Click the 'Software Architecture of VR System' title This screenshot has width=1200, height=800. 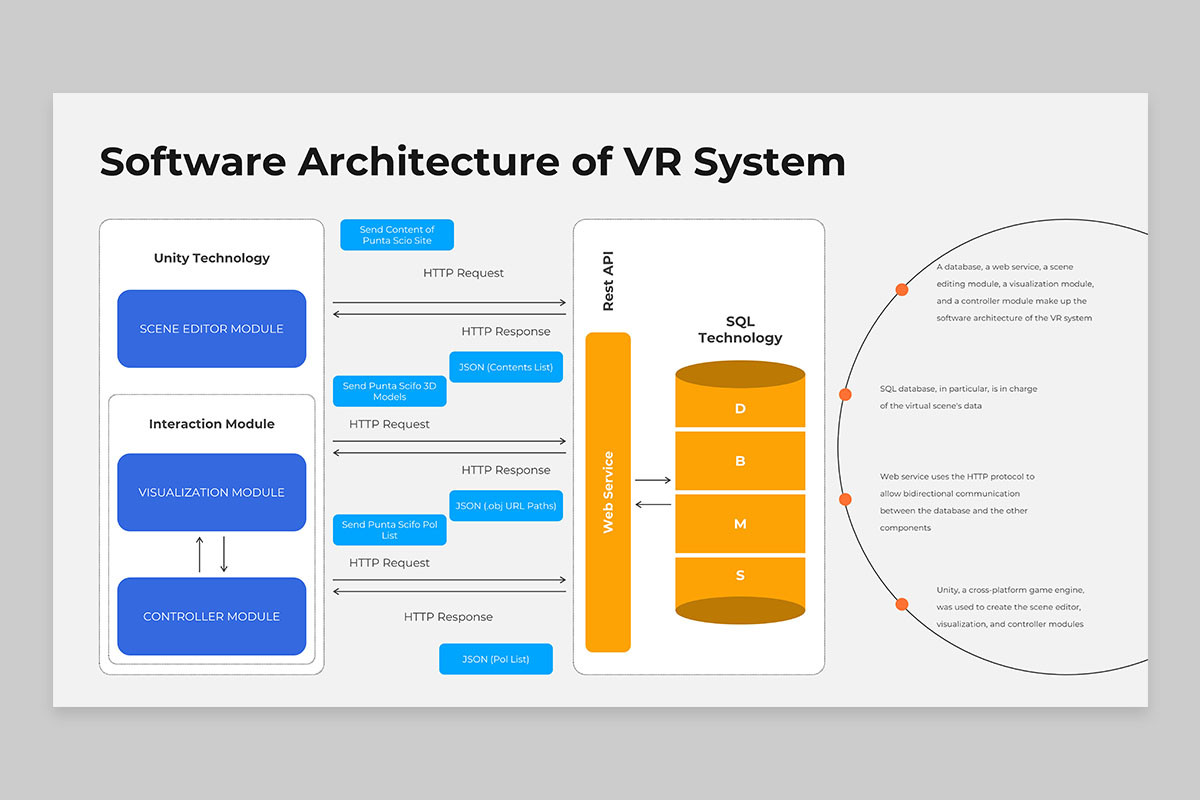click(x=472, y=161)
